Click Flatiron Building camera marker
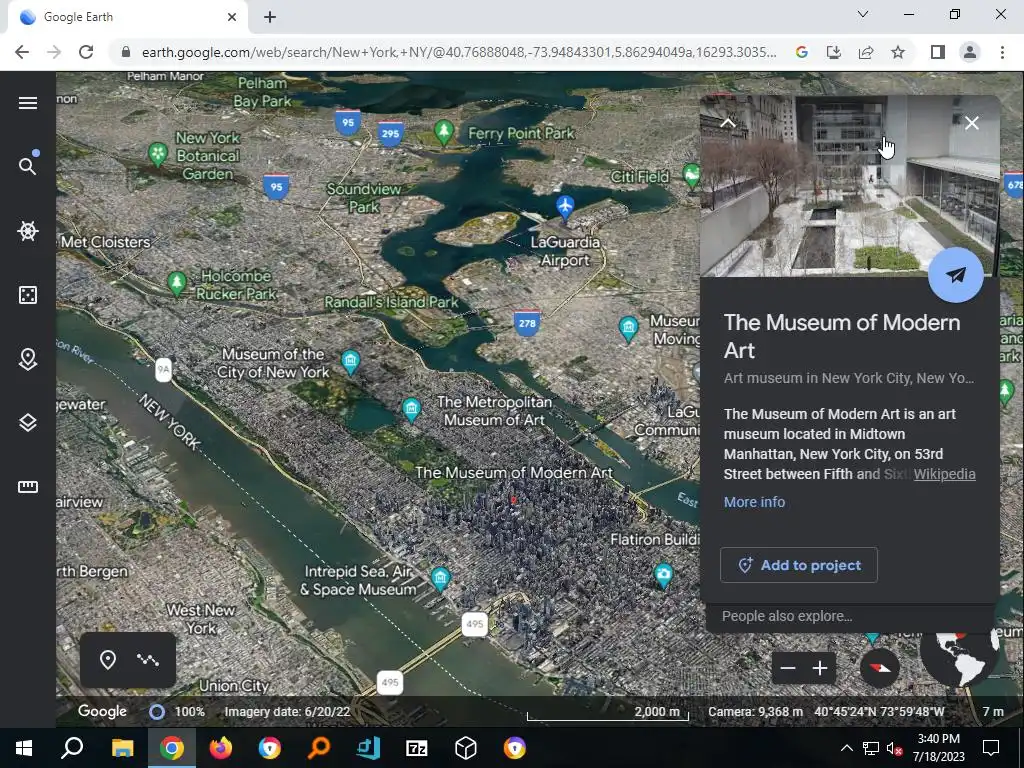This screenshot has height=768, width=1024. 664,575
